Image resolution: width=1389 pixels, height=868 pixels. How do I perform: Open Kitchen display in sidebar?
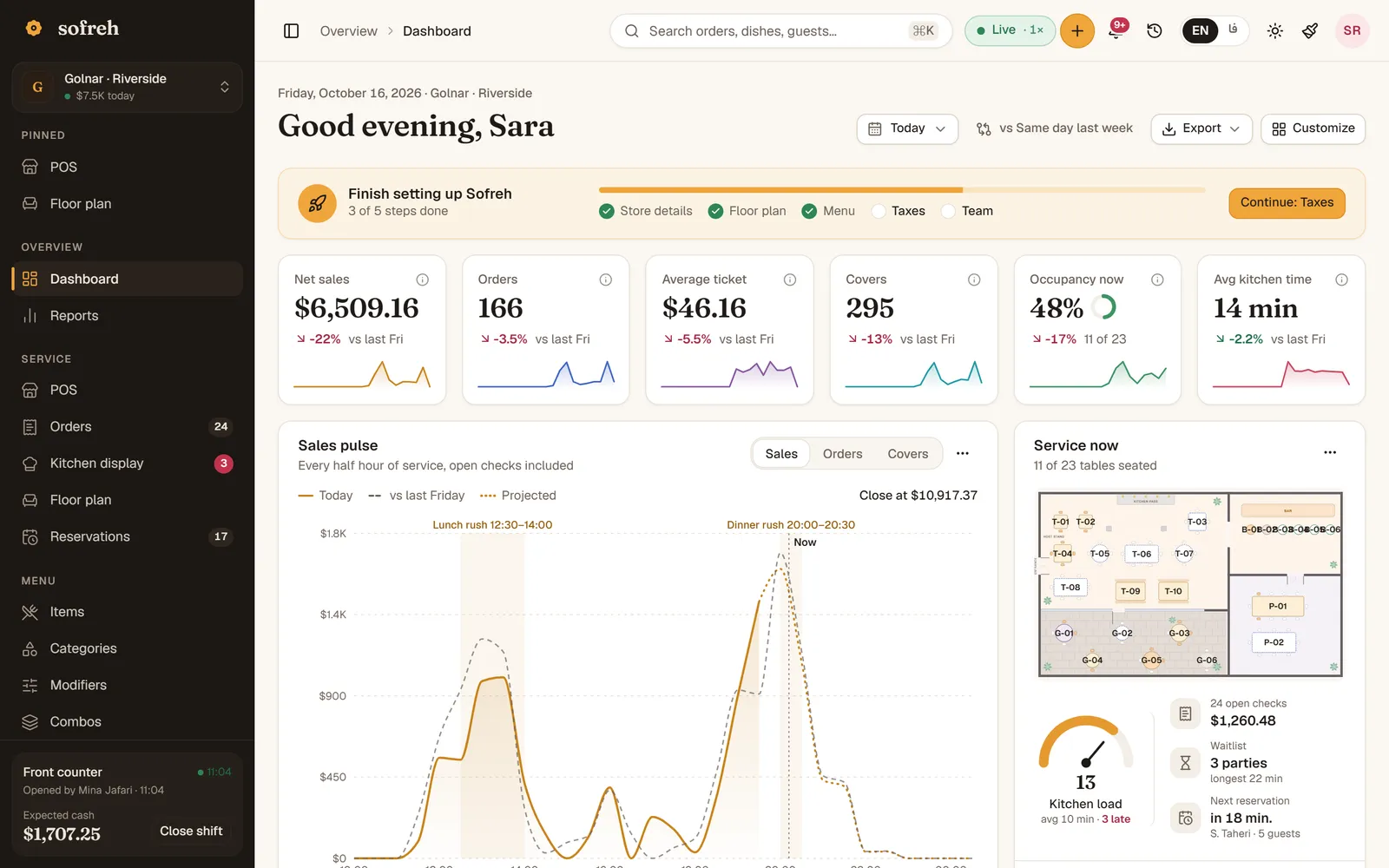click(x=127, y=464)
